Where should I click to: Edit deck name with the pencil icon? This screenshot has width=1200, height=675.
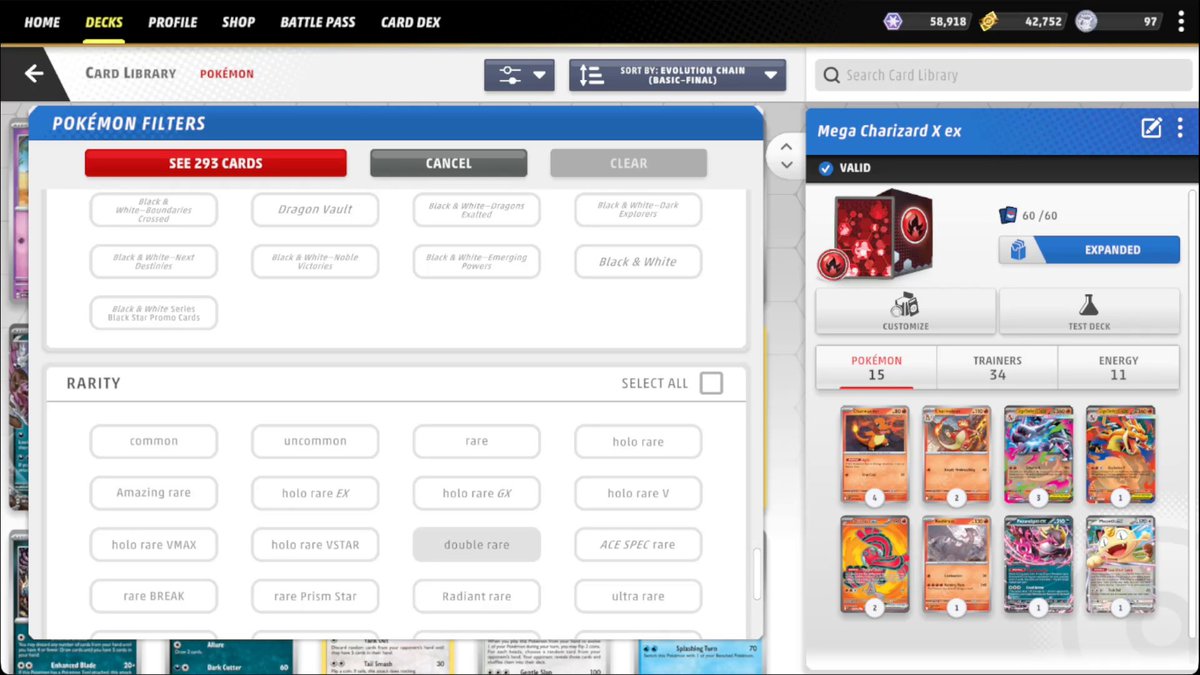[x=1152, y=128]
